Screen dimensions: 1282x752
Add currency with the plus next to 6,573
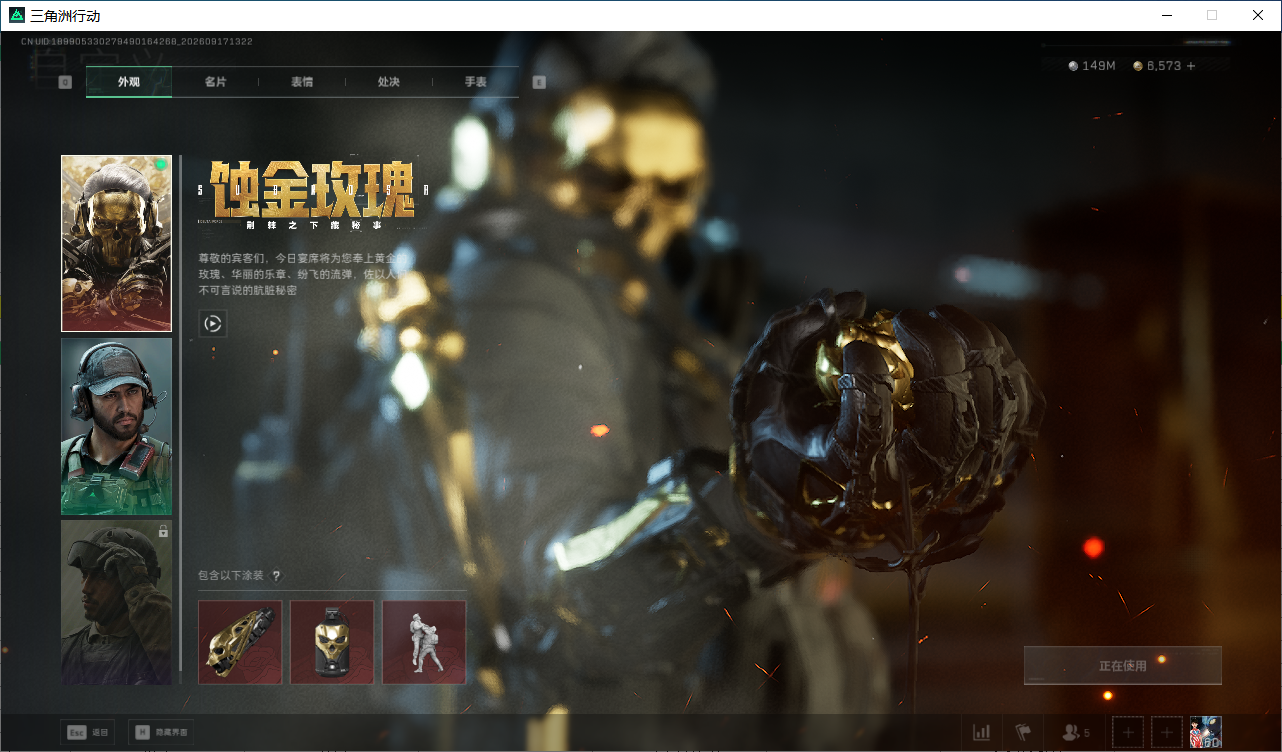tap(1191, 66)
